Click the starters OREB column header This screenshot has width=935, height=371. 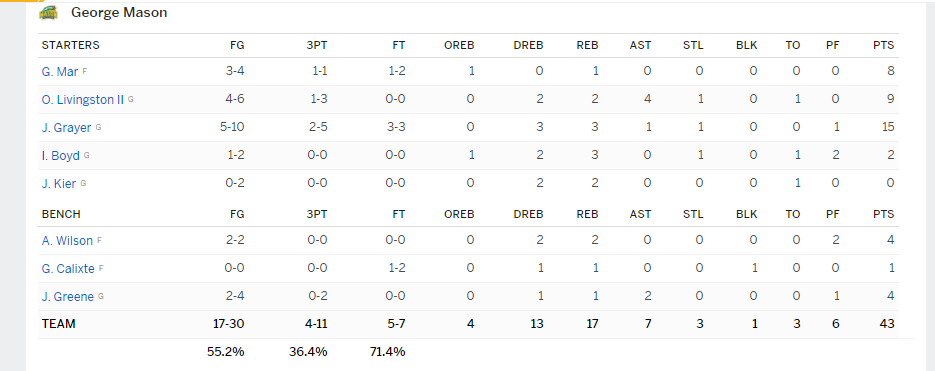[x=459, y=45]
